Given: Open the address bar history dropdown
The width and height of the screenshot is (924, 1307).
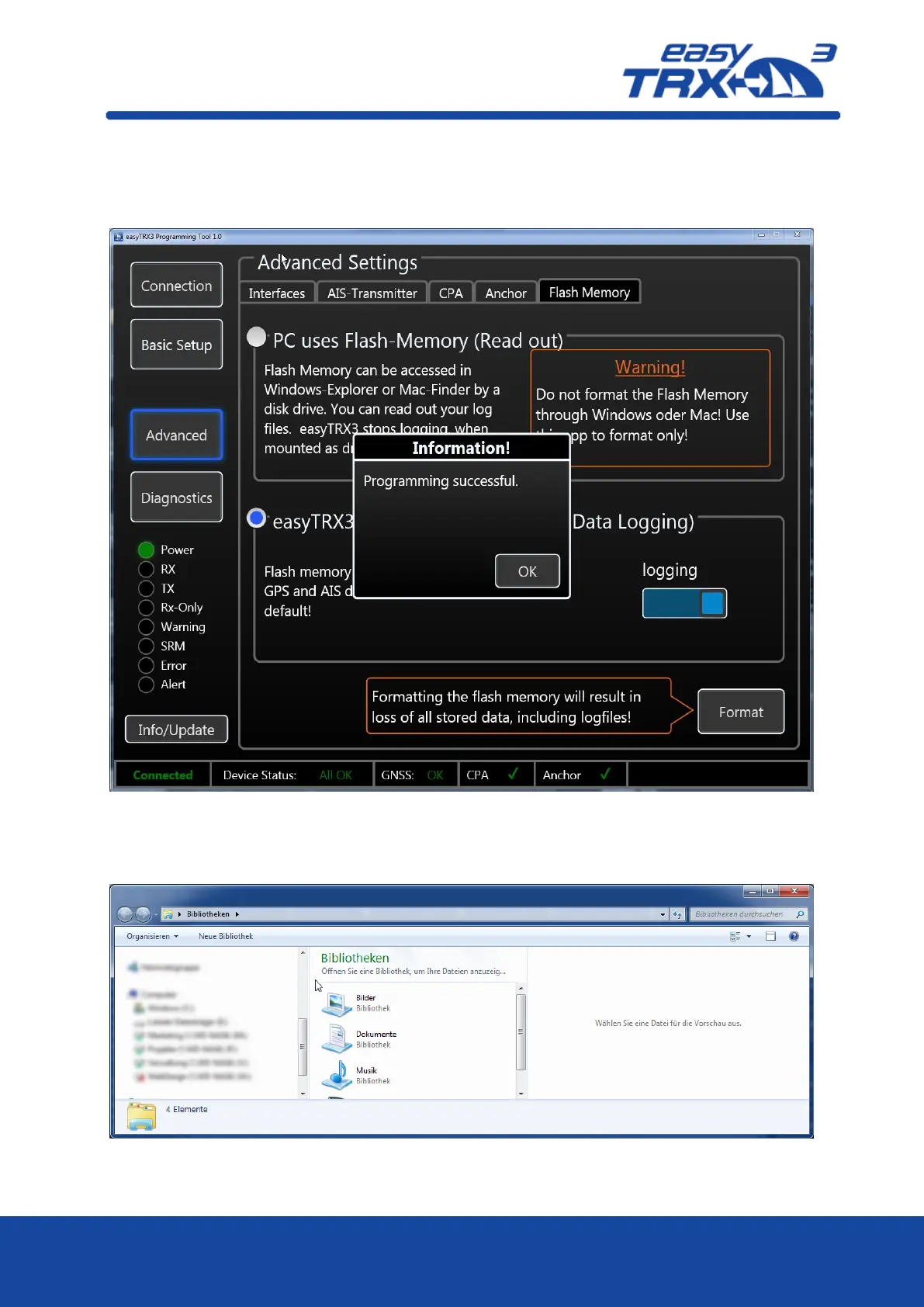Looking at the screenshot, I should 663,914.
